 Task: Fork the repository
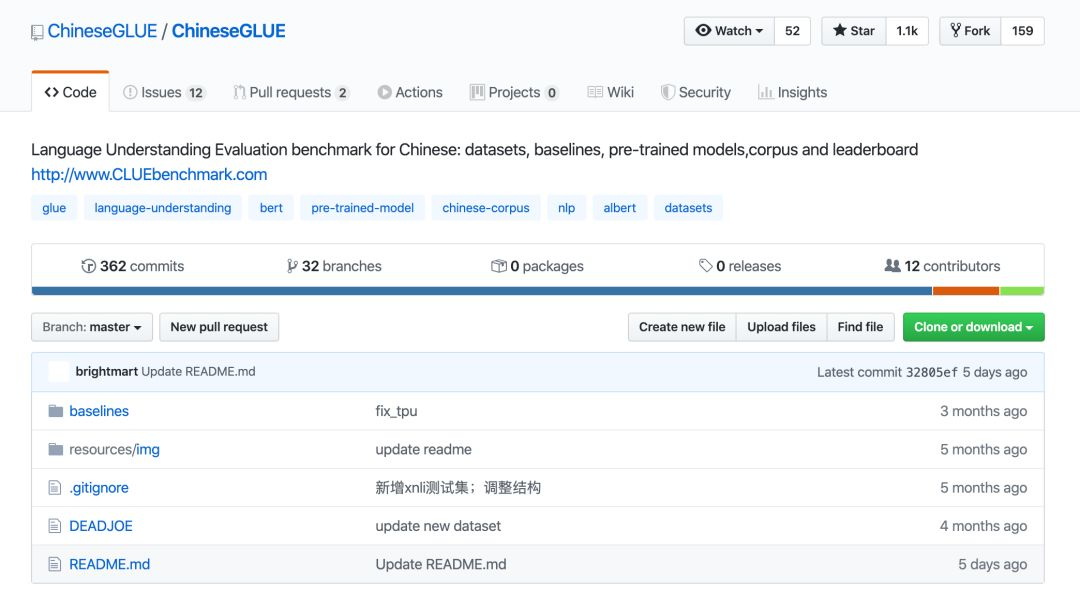[970, 31]
